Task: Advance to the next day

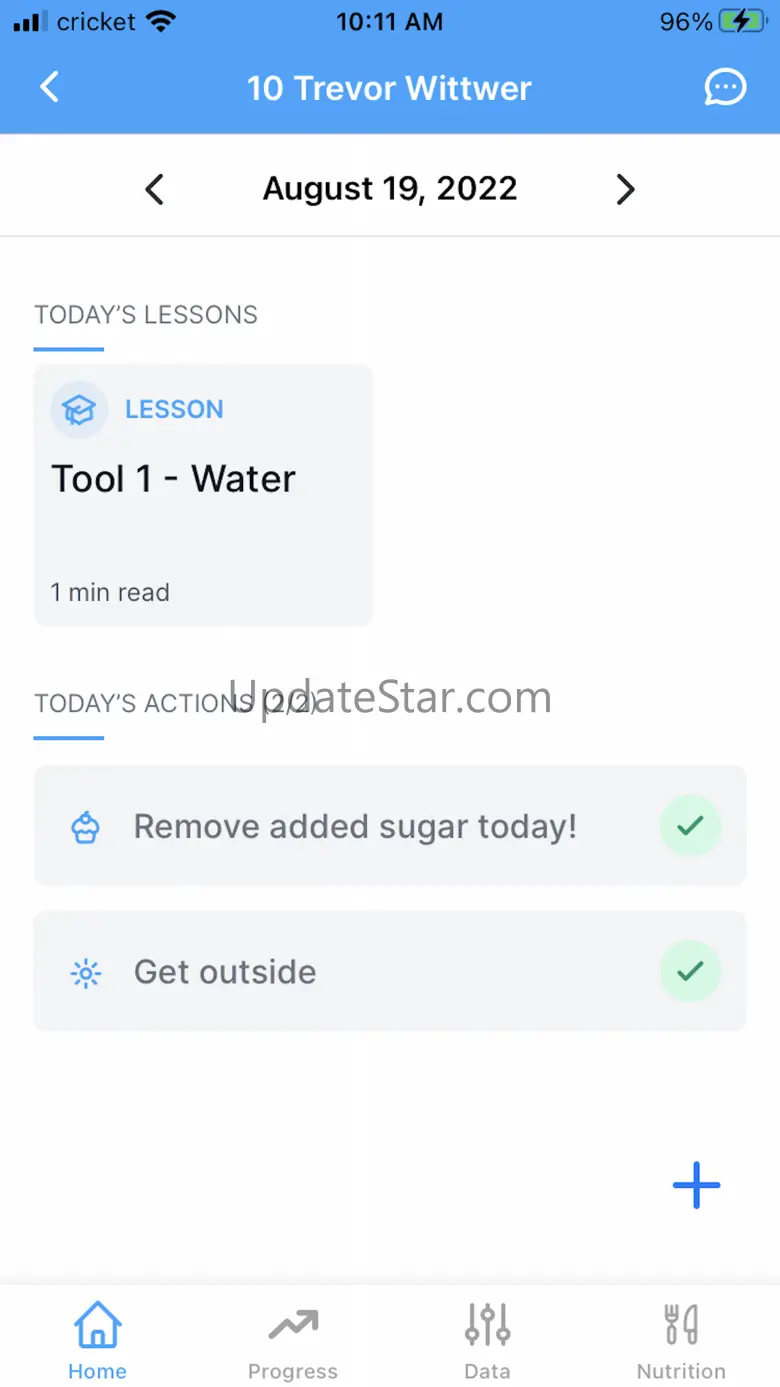Action: pos(625,189)
